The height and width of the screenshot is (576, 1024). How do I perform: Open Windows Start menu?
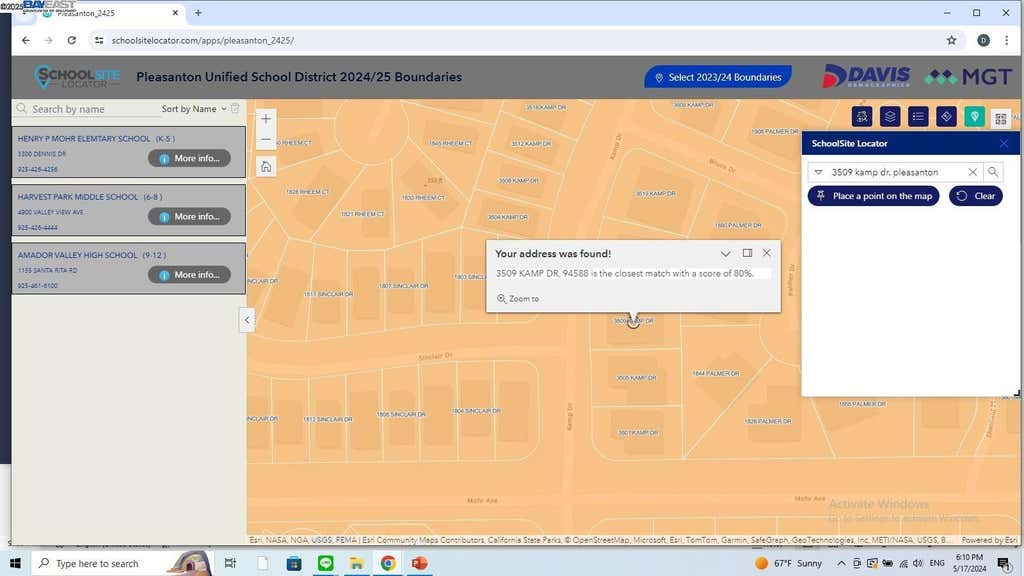tap(16, 563)
